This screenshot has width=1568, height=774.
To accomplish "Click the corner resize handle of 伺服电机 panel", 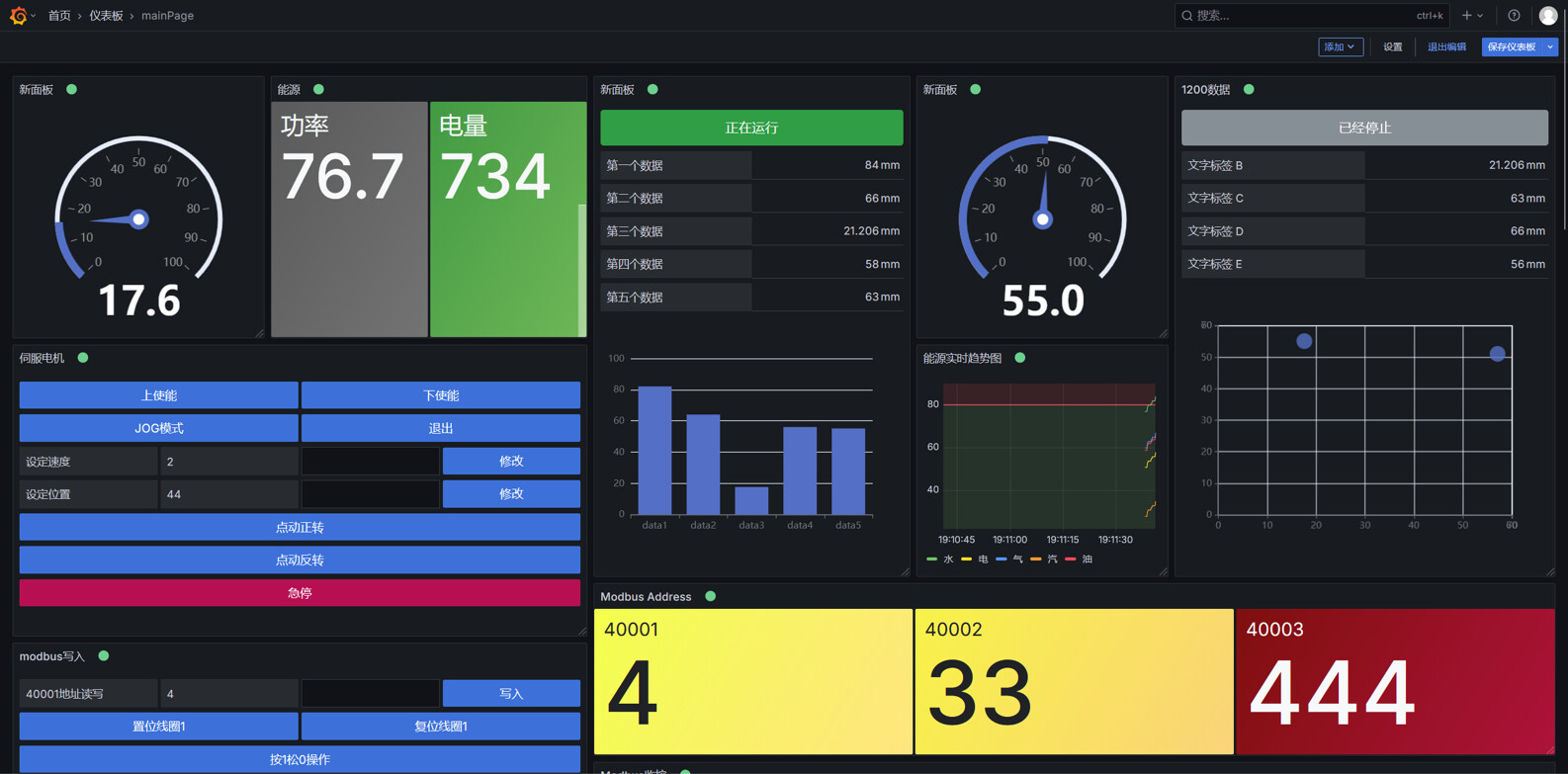I will tap(581, 630).
